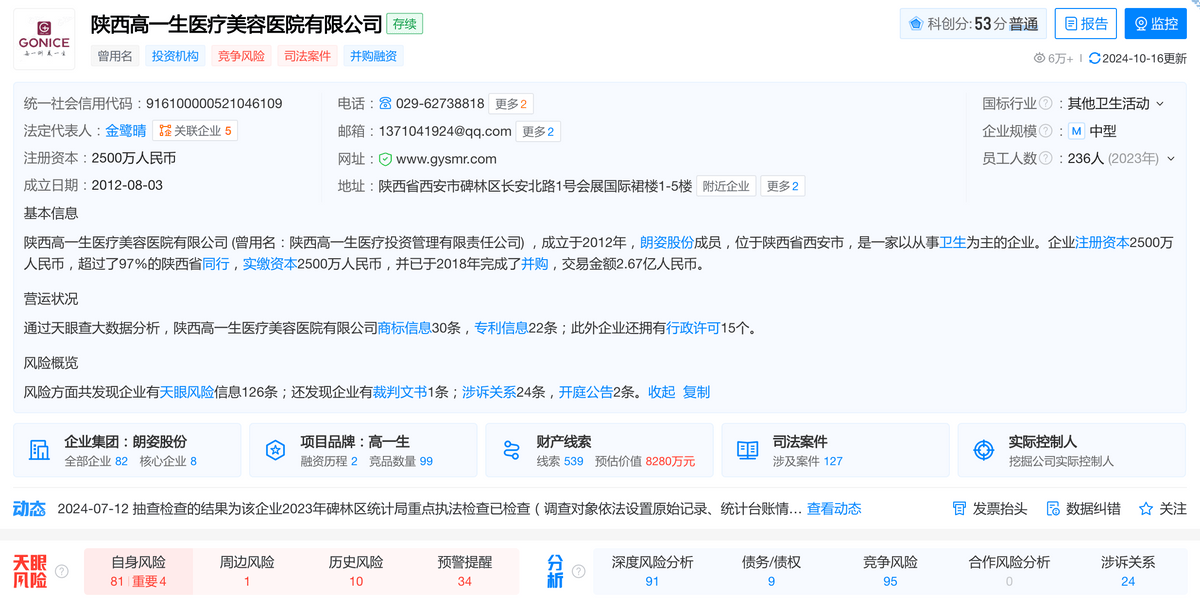Click the phone icon next to 029-62738818

[385, 103]
